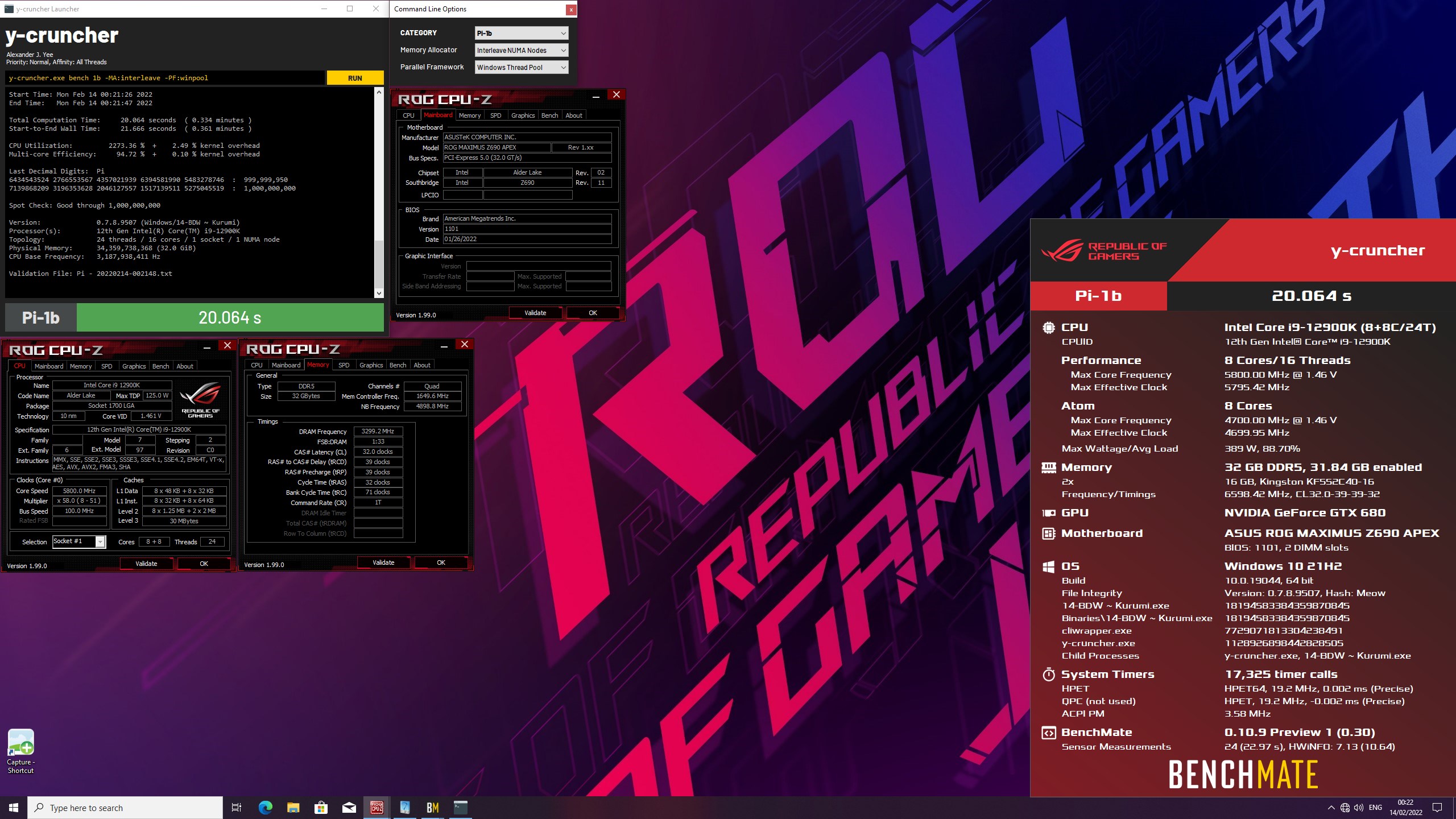Viewport: 1456px width, 819px height.
Task: Close Command Line Options panel
Action: point(570,9)
